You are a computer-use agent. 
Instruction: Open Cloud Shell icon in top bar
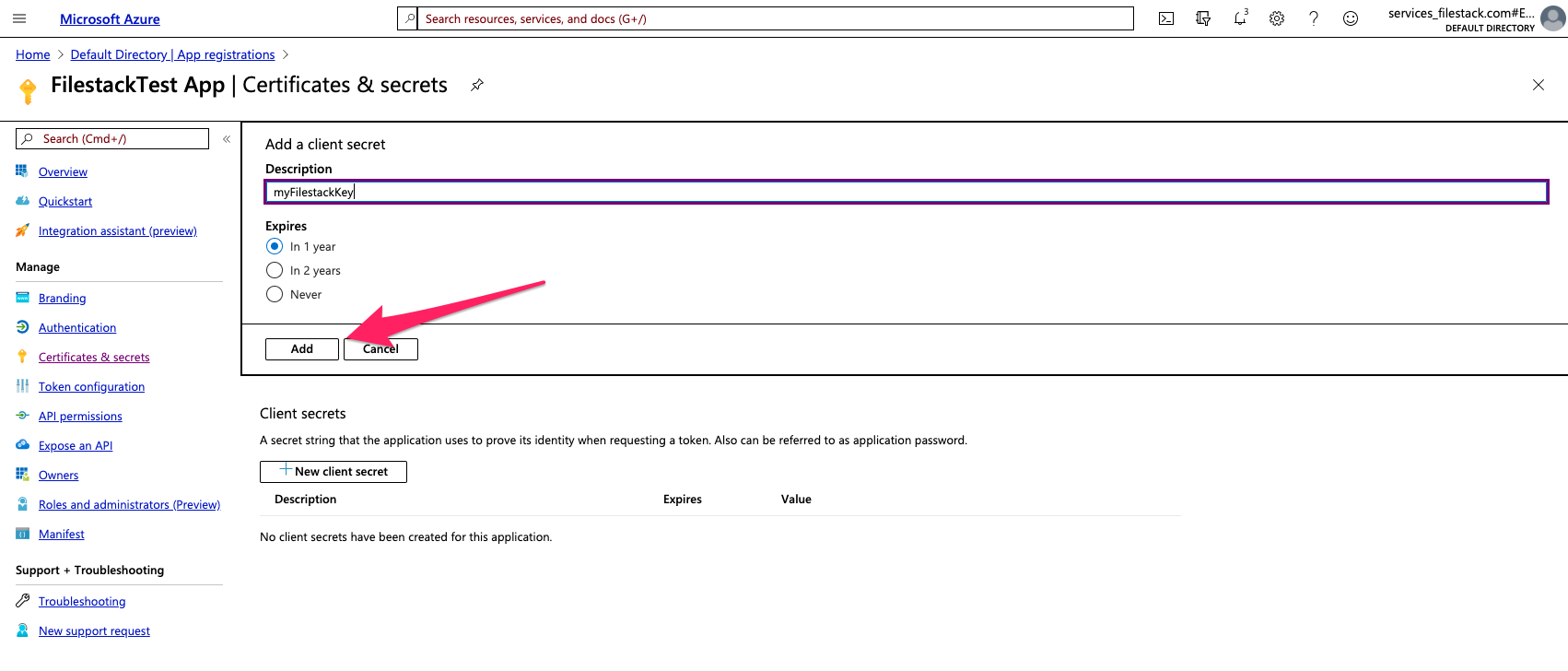(x=1166, y=18)
